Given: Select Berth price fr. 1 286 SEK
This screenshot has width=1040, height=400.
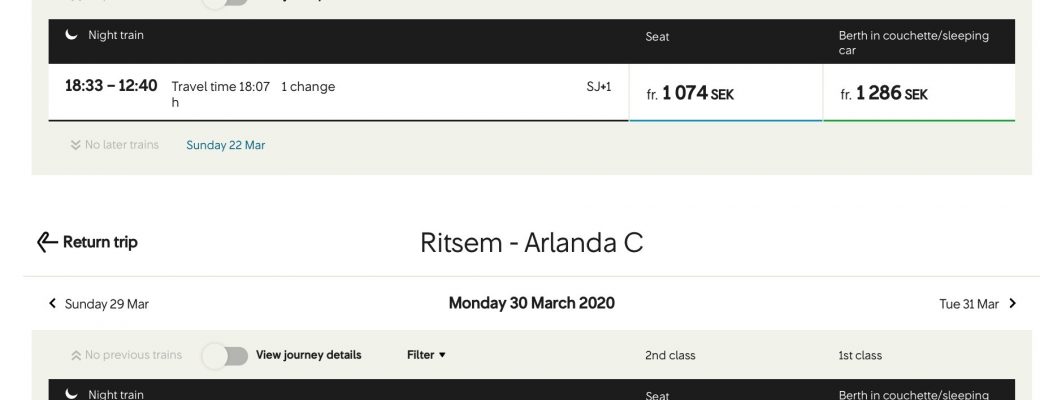Looking at the screenshot, I should [919, 93].
